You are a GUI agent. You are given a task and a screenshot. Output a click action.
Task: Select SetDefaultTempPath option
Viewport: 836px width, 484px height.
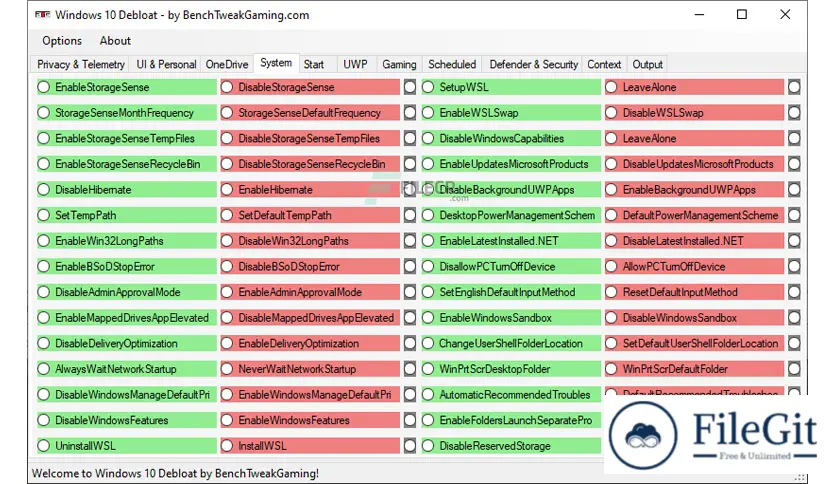(x=310, y=215)
